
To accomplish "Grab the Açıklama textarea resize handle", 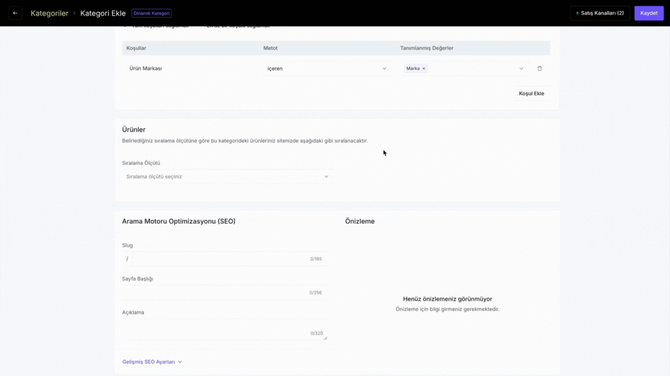I will coord(325,338).
